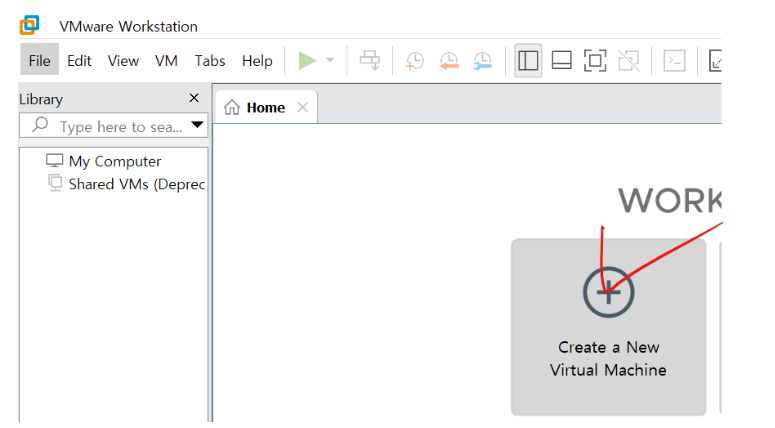Expand the library search filter dropdown

pos(197,125)
